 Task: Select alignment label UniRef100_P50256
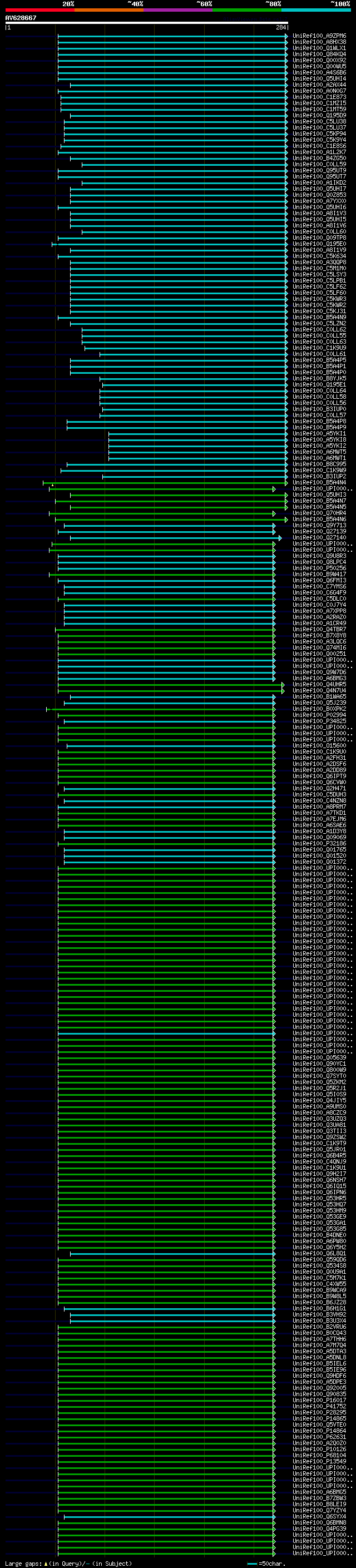(319, 568)
